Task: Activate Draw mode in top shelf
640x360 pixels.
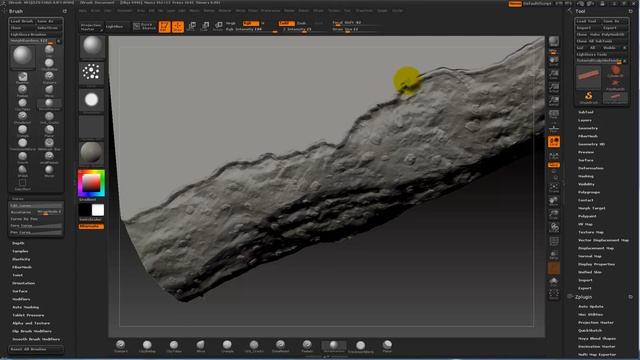Action: click(x=178, y=27)
